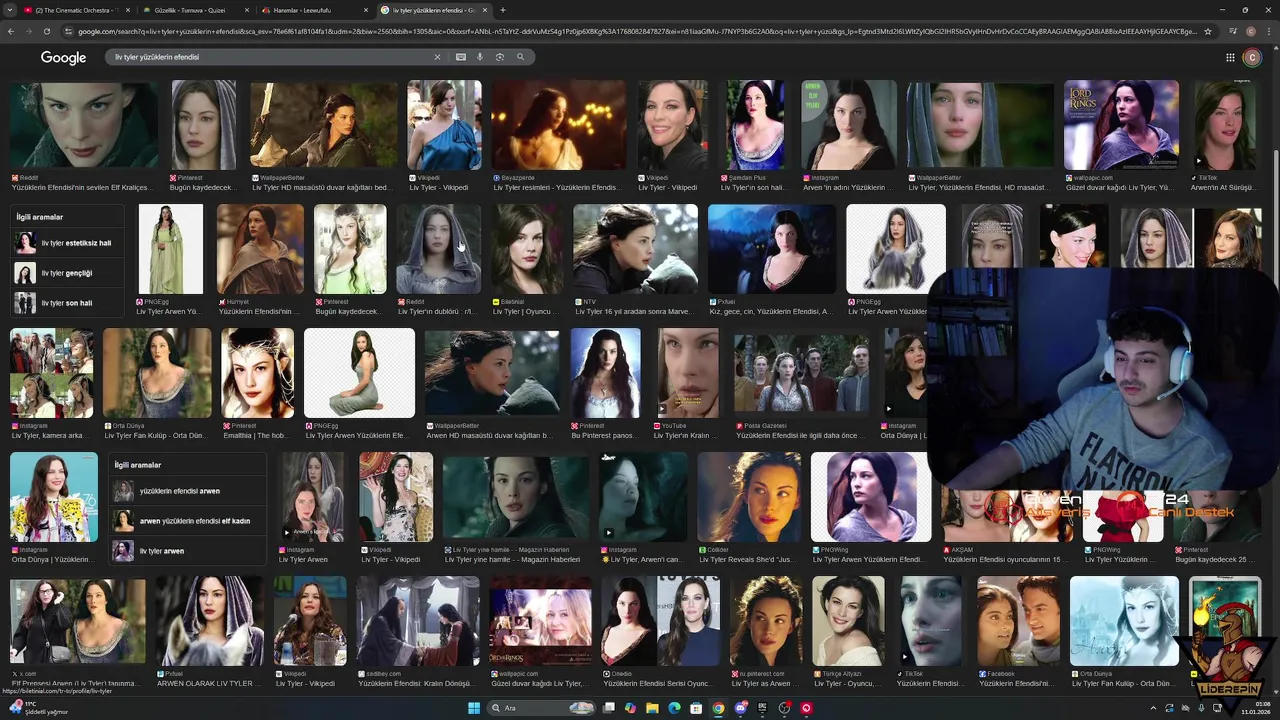
Task: Open the blue dress Liv Tyler Vikipedi thumbnail
Action: (444, 125)
